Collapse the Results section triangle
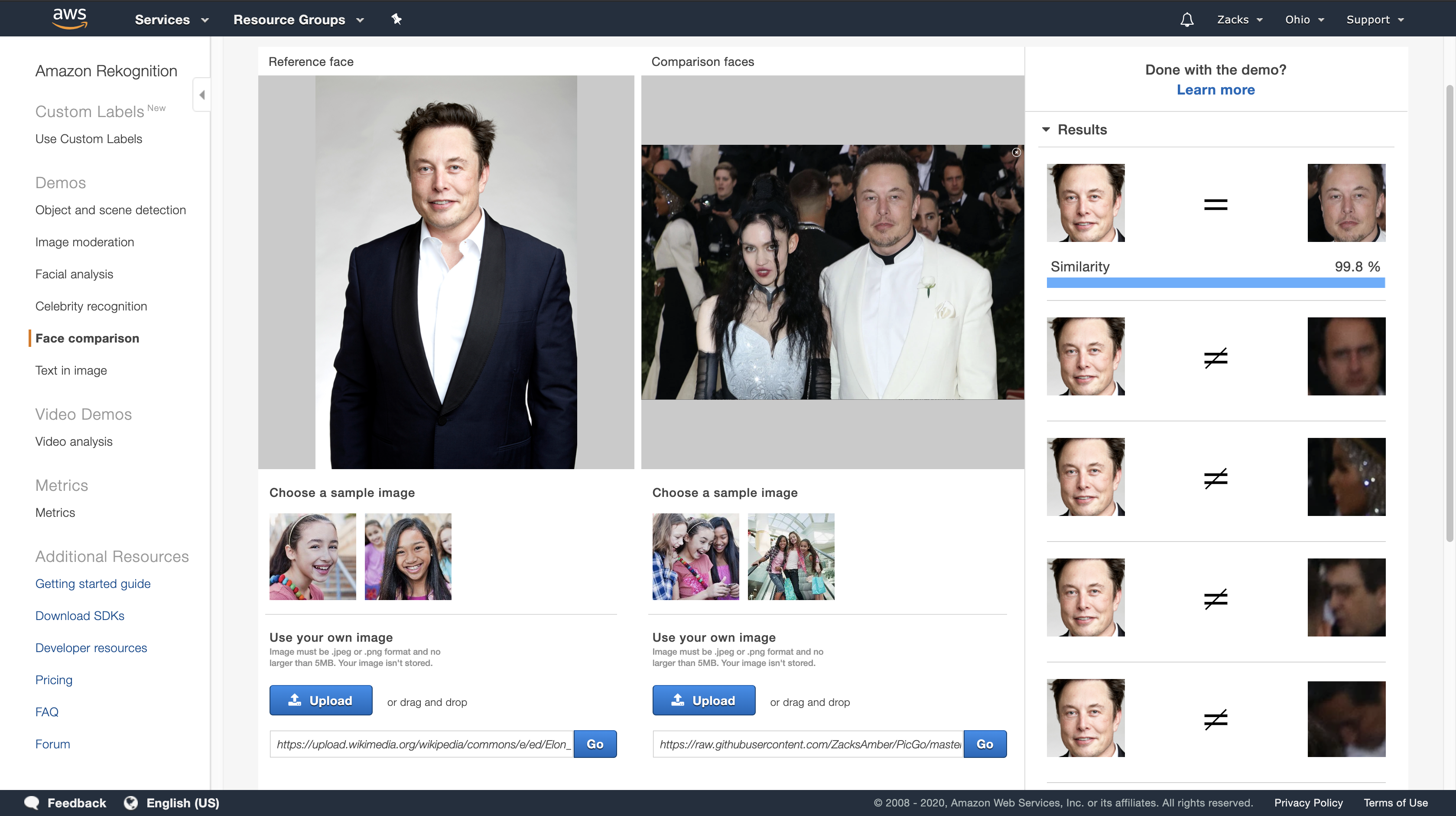 pyautogui.click(x=1046, y=130)
